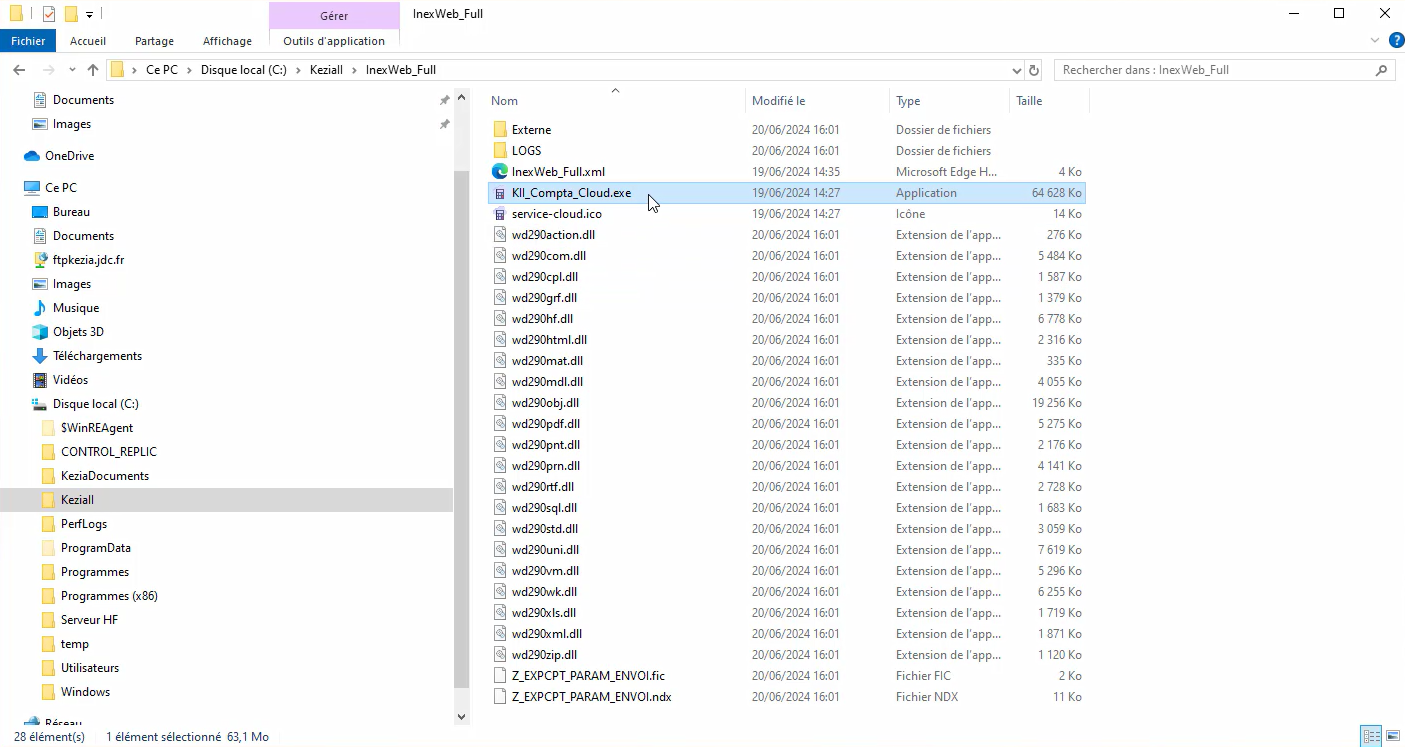Click the refresh button beside address bar

click(1034, 70)
